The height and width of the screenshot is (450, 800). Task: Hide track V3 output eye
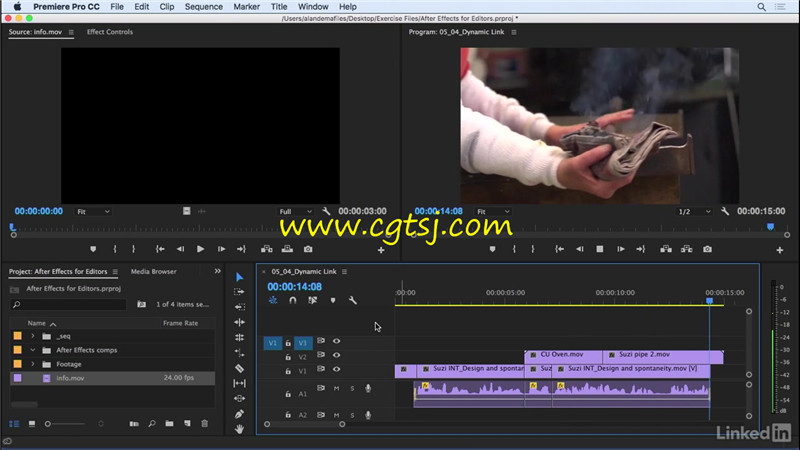coord(336,341)
